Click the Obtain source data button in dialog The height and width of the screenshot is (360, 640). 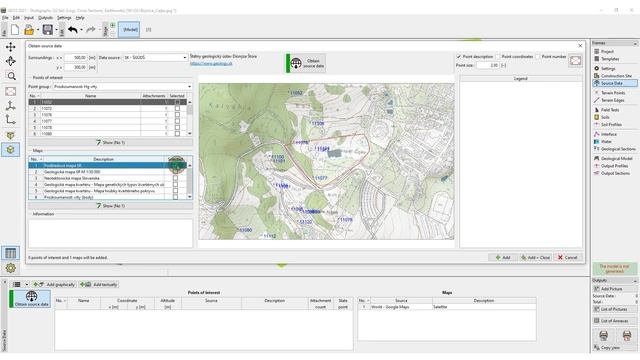click(306, 63)
